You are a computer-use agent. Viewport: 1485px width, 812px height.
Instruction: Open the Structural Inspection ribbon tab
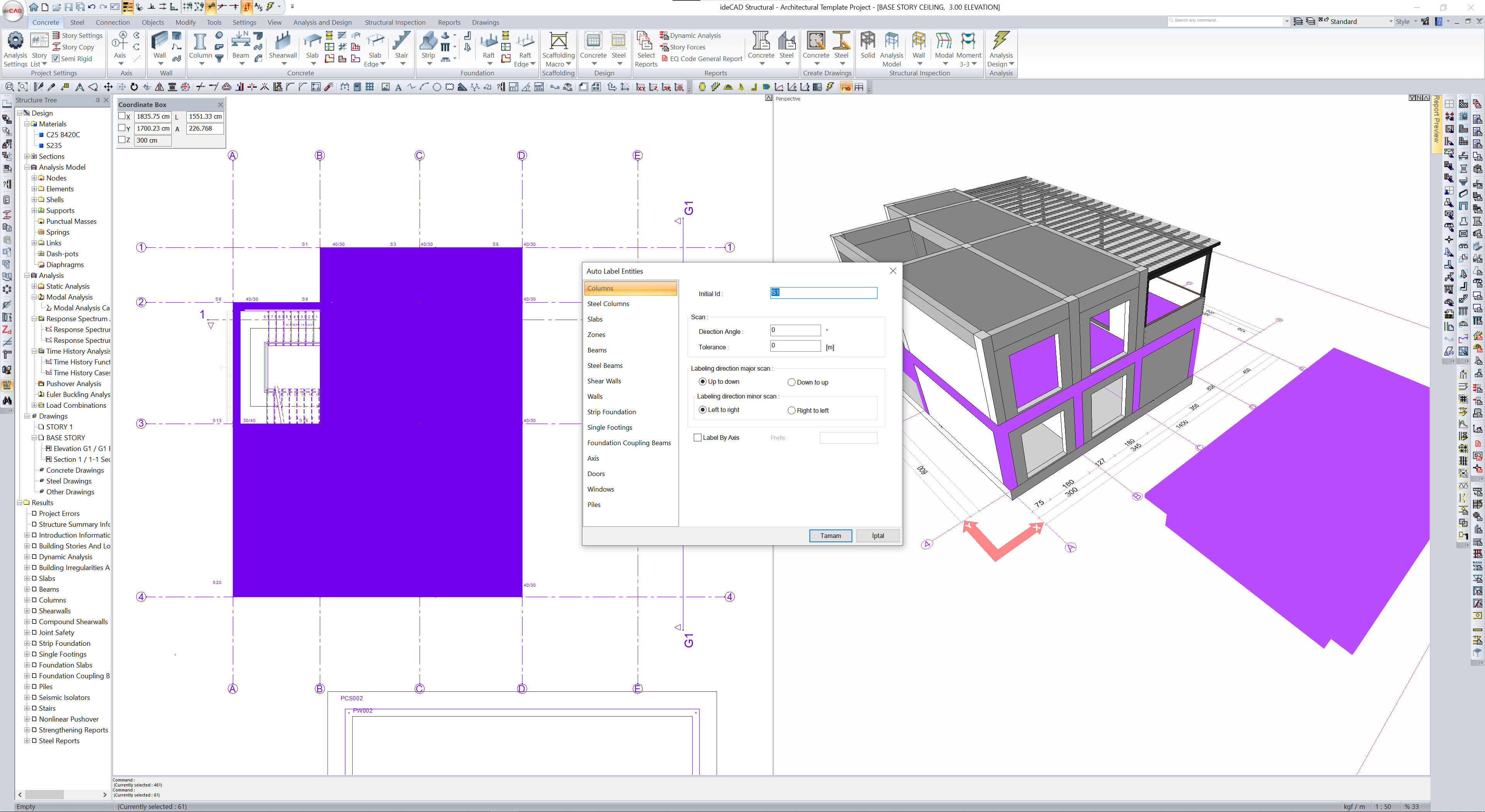click(x=395, y=22)
